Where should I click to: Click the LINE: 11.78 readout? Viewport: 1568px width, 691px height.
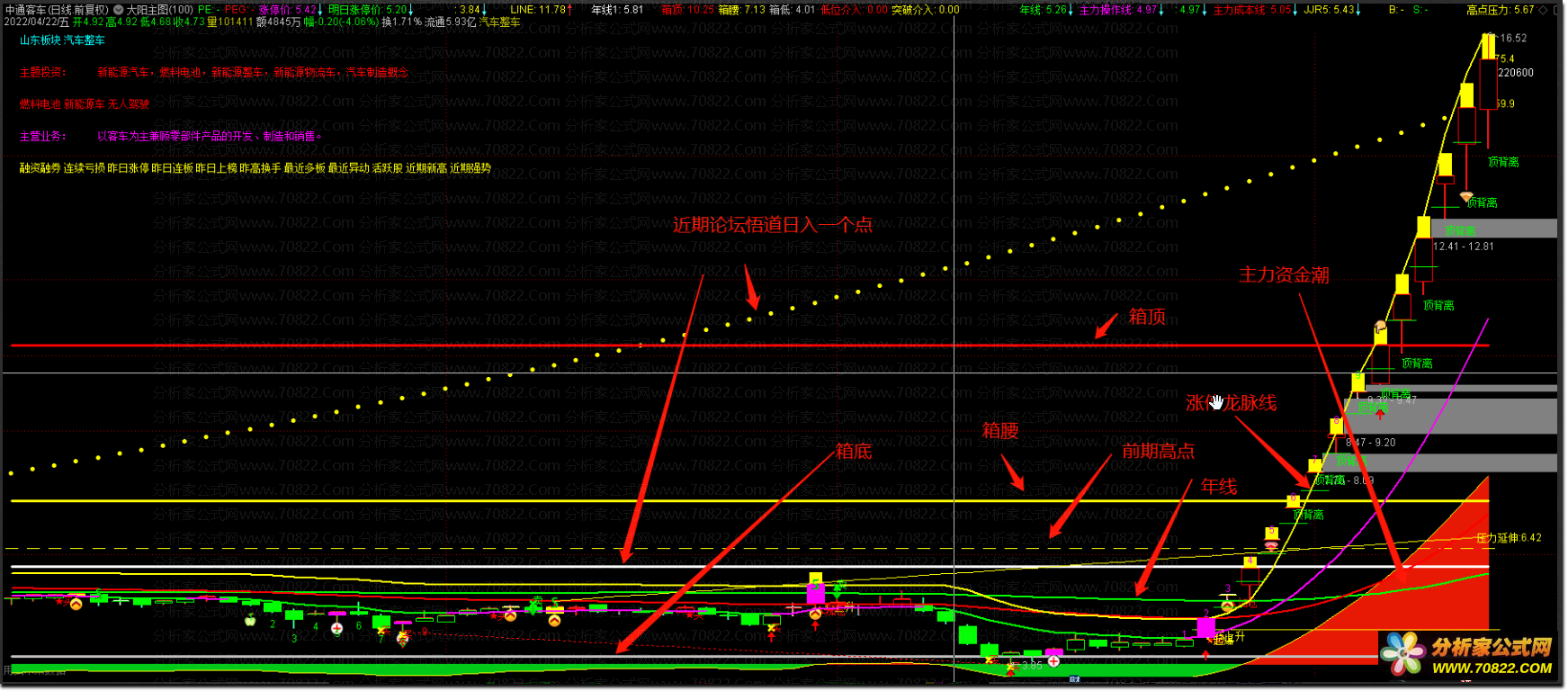[538, 10]
